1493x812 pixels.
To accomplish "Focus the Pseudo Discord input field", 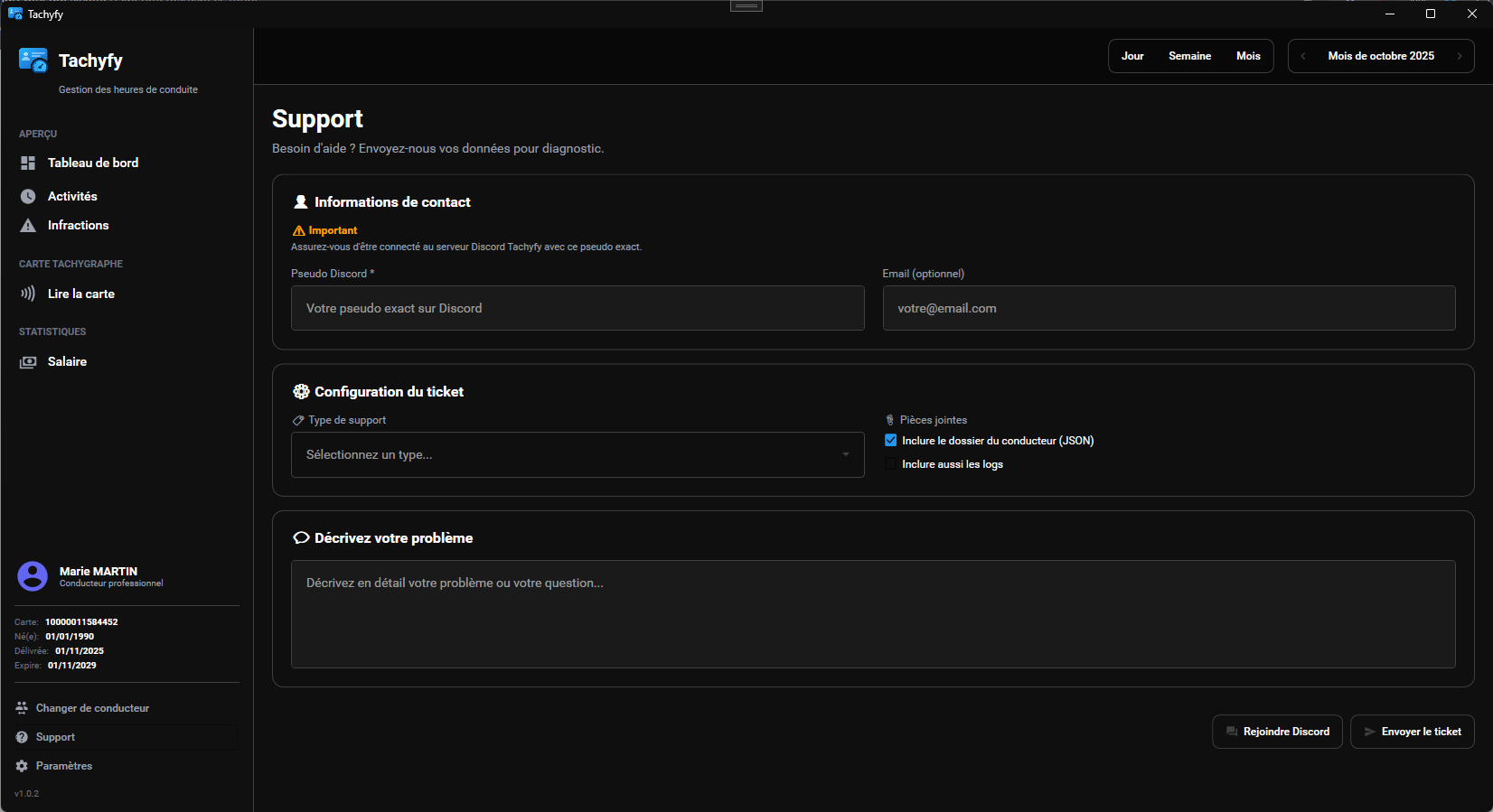I will (577, 308).
